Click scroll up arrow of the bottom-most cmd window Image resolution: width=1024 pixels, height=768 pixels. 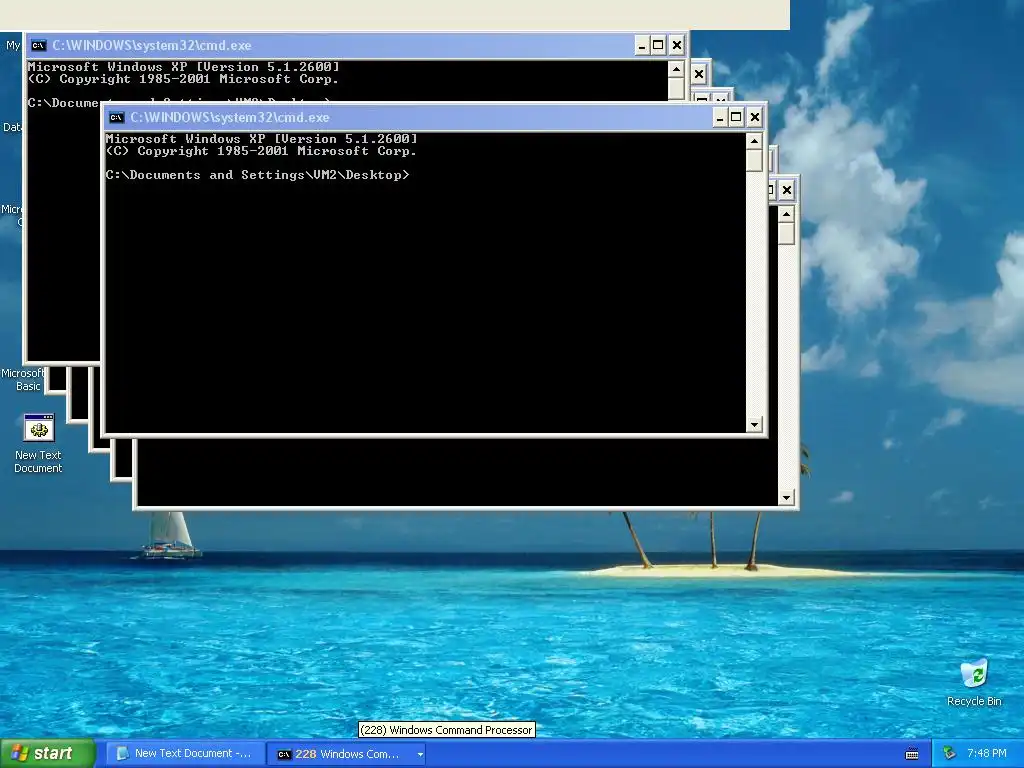[x=786, y=214]
